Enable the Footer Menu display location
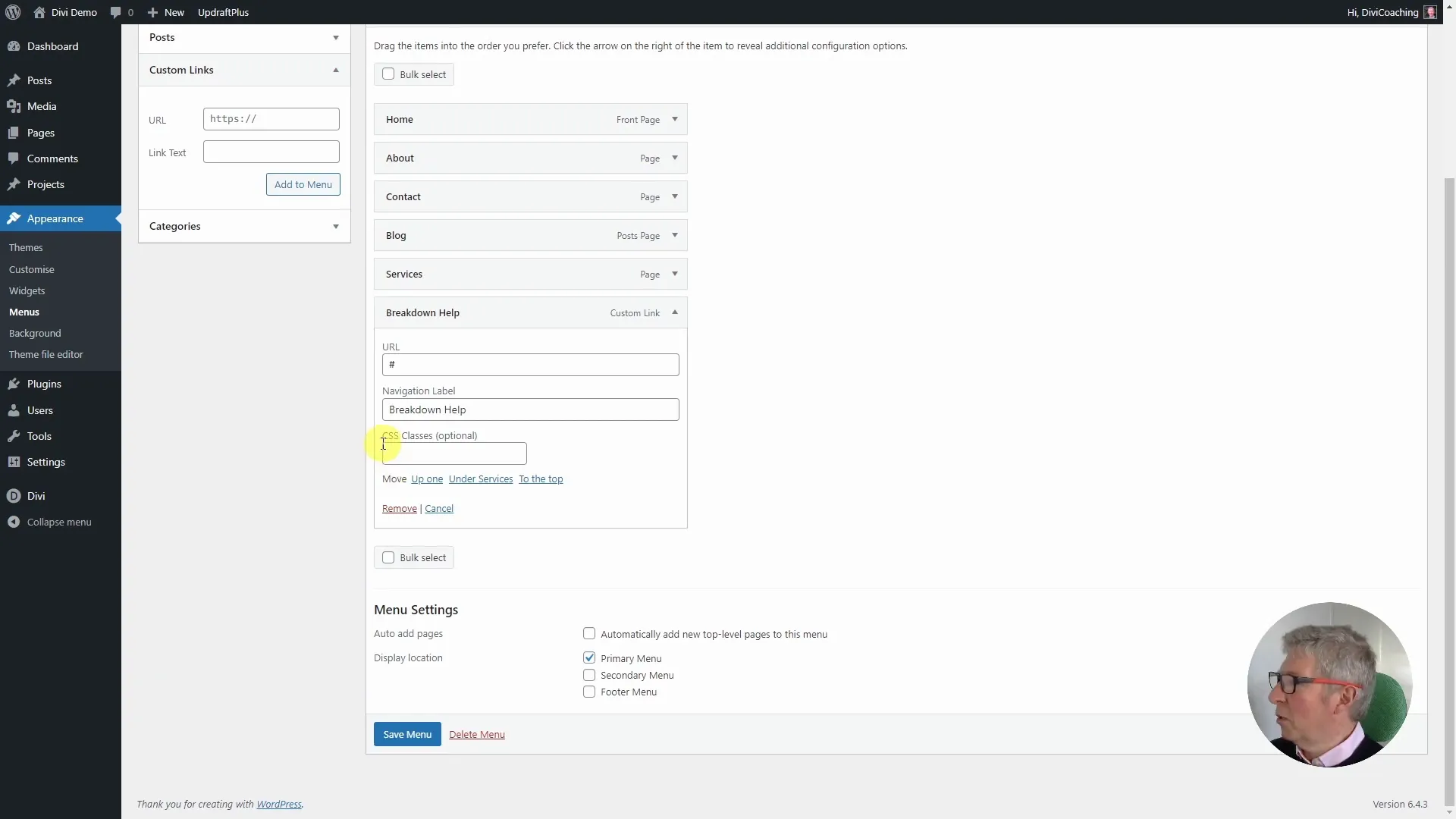Screen dimensions: 1456x819 pyautogui.click(x=589, y=692)
